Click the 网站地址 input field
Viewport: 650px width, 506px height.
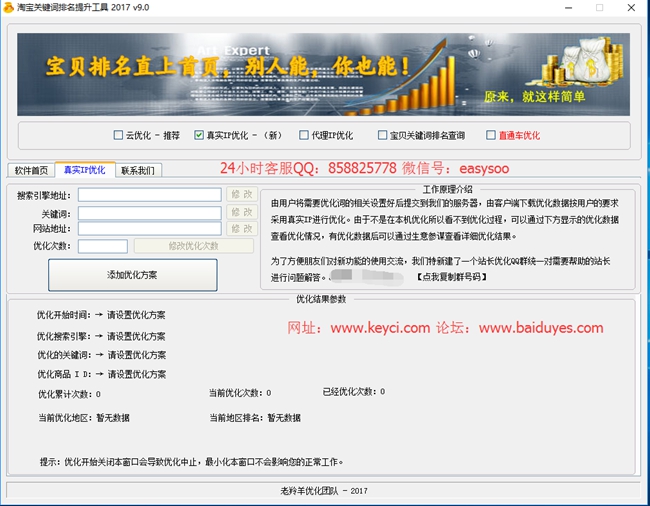[150, 228]
